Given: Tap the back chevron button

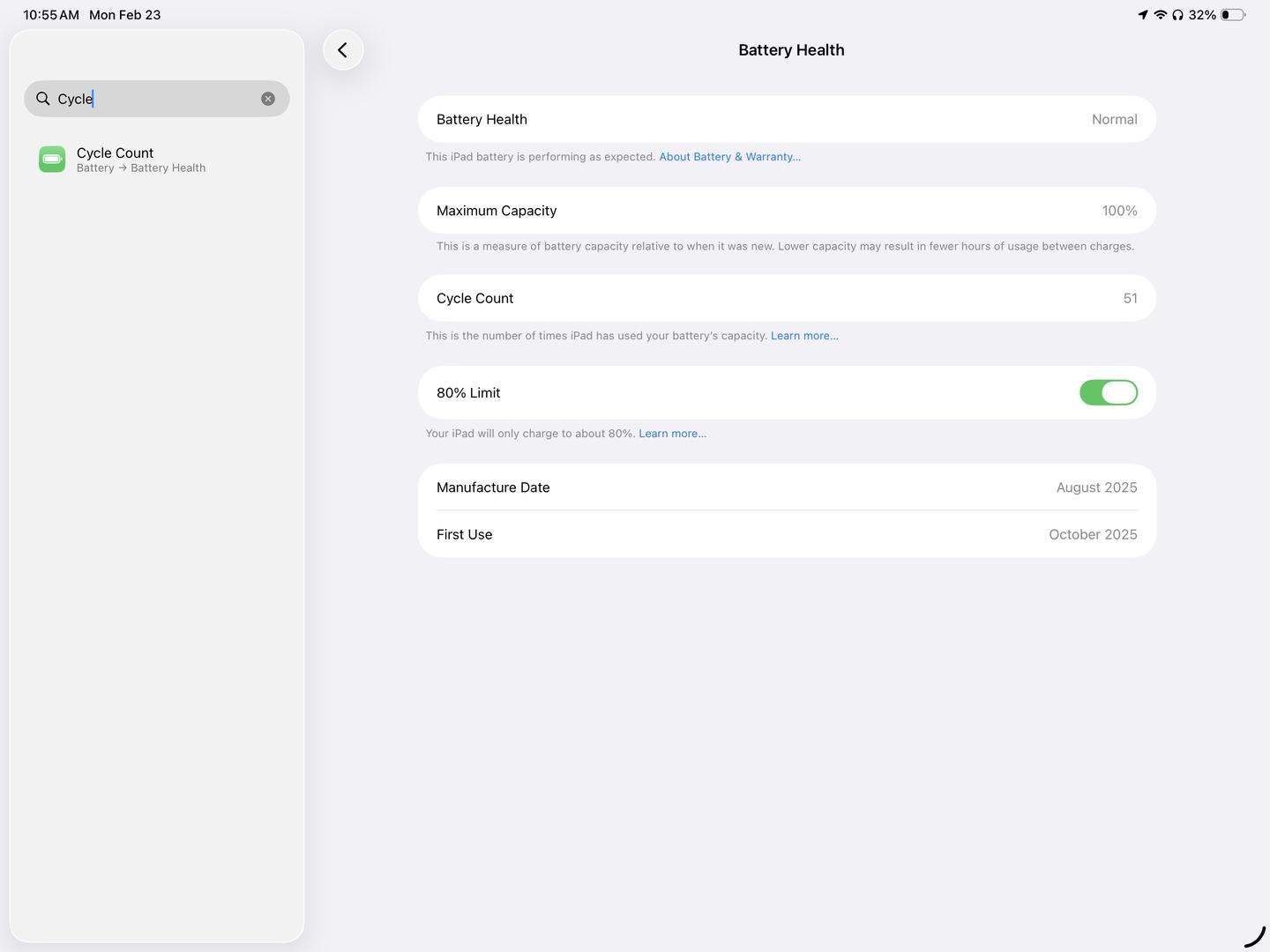Looking at the screenshot, I should click(x=343, y=50).
